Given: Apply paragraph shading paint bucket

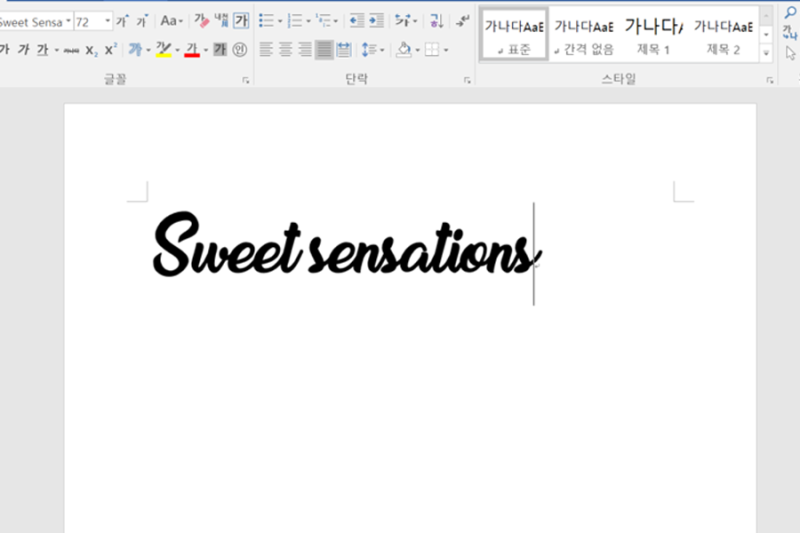Looking at the screenshot, I should click(x=404, y=49).
